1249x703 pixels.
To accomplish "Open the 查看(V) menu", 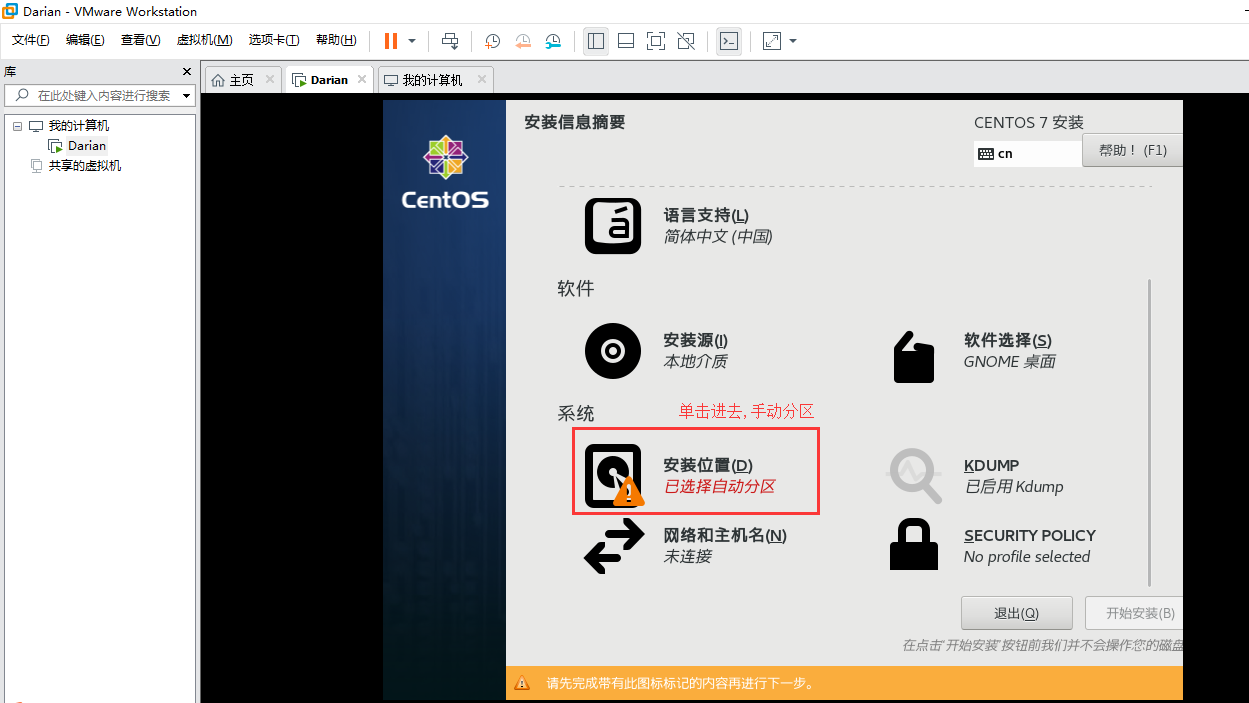I will (x=140, y=40).
